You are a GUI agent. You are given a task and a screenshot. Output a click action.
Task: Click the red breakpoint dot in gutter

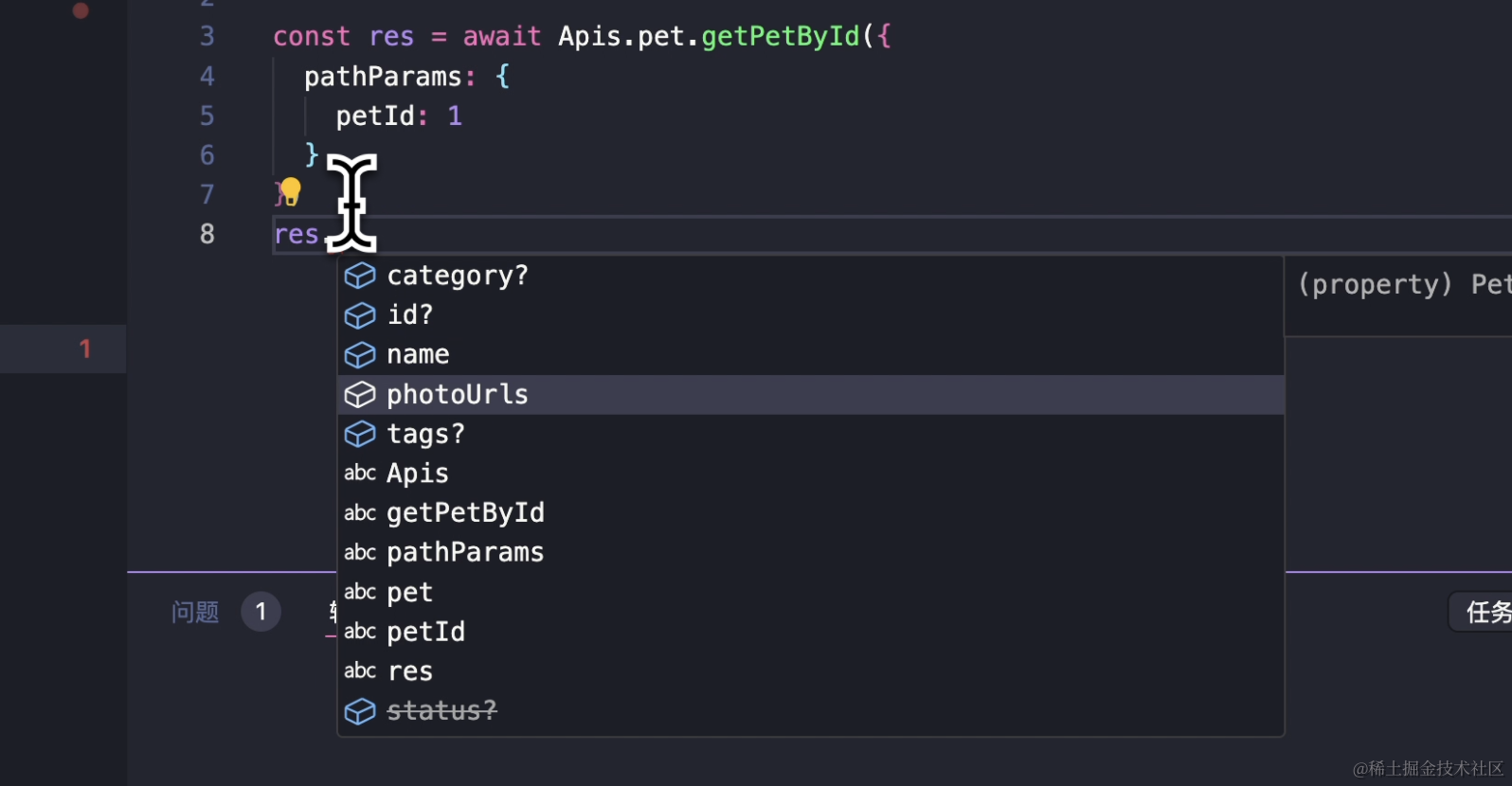[81, 10]
